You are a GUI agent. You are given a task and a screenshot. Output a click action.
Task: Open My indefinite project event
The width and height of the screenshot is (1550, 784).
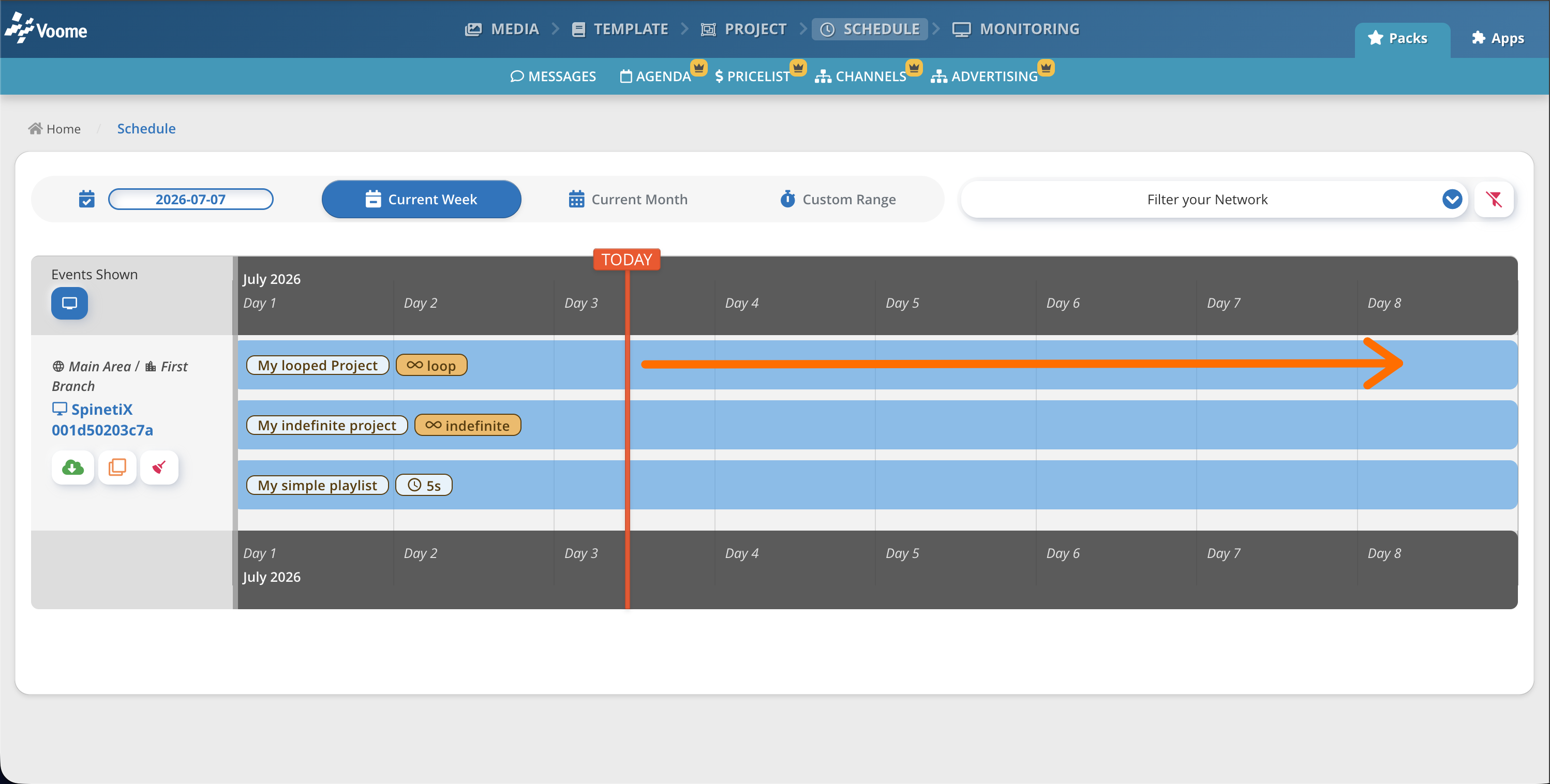(x=327, y=426)
